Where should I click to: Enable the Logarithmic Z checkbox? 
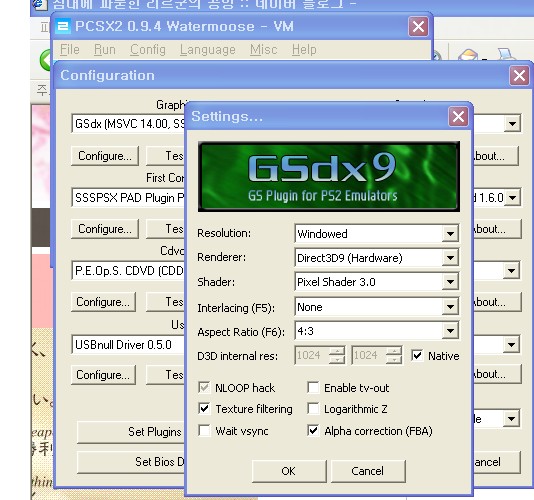tap(313, 408)
